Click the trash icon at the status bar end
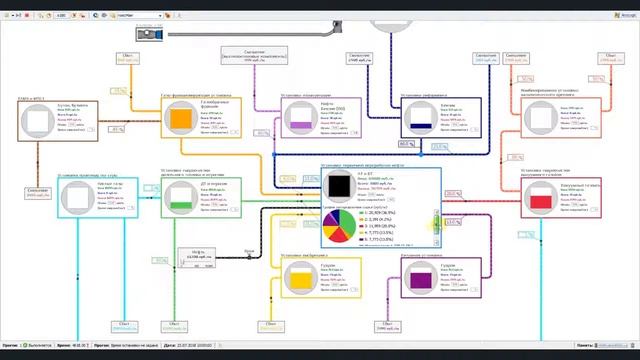Image resolution: width=640 pixels, height=360 pixels. point(633,345)
